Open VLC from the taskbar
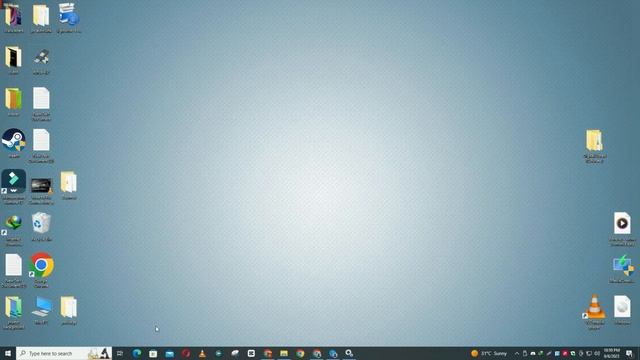 point(202,353)
